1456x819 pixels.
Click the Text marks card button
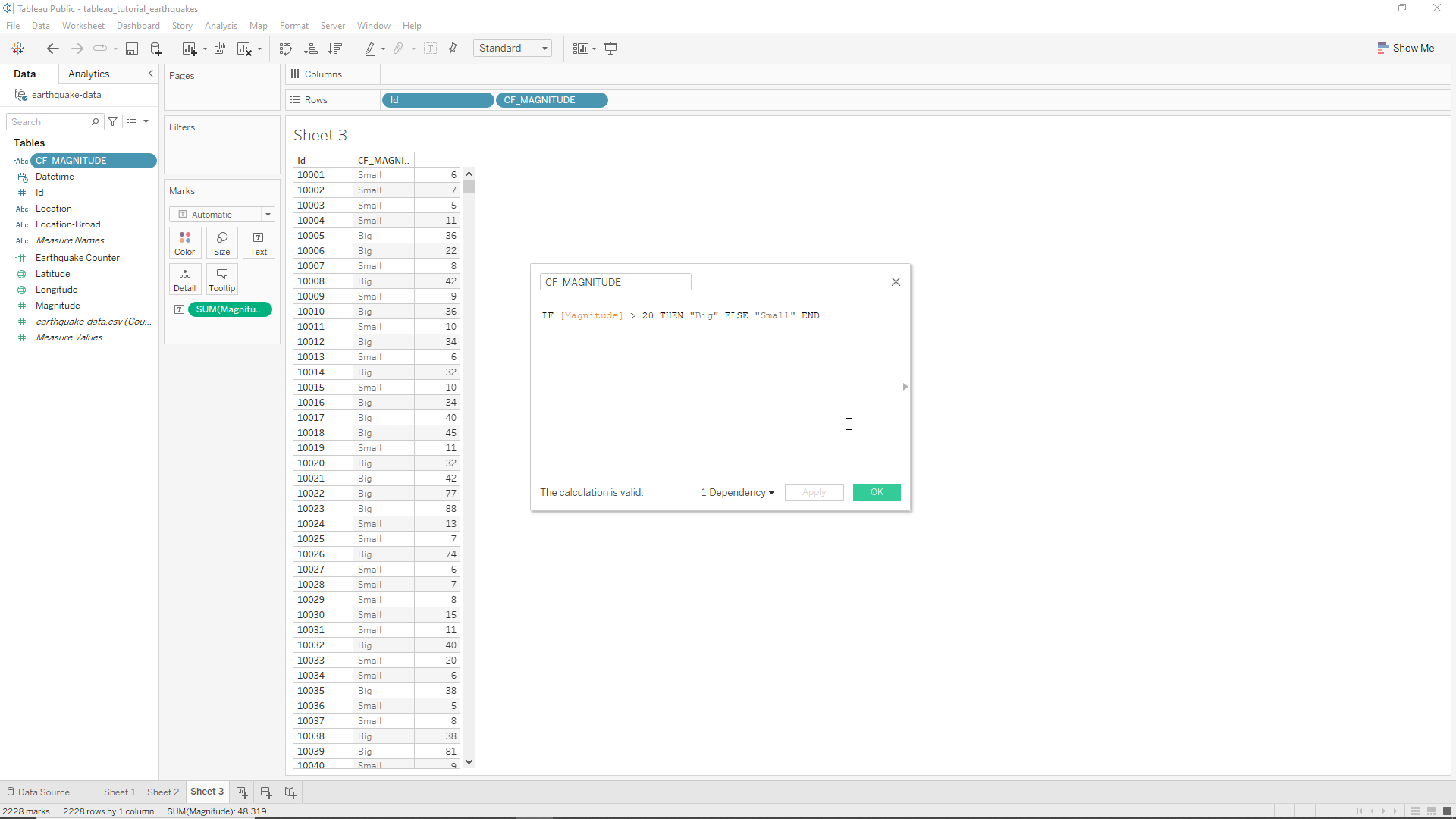pyautogui.click(x=259, y=243)
